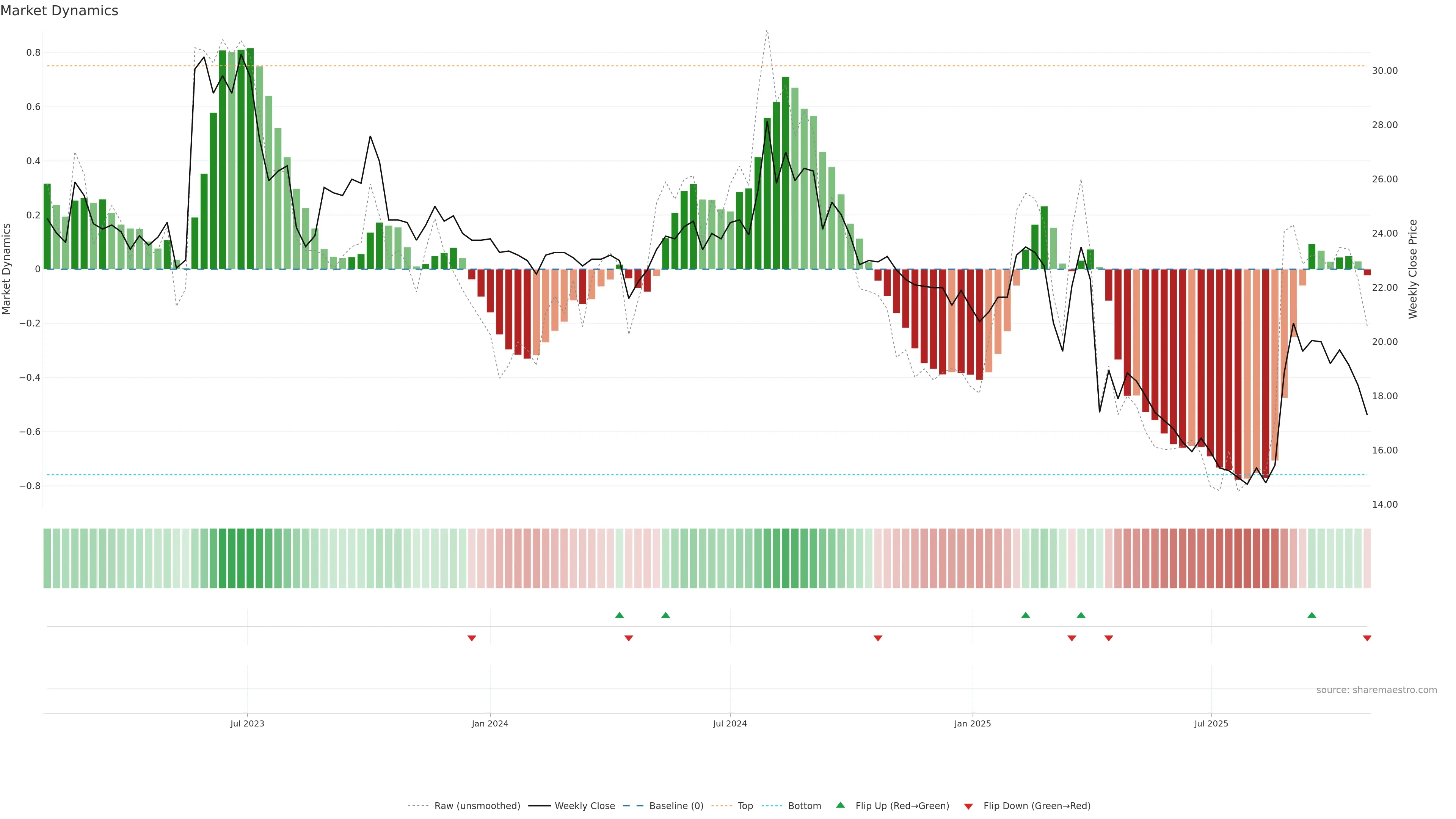Click the green flip-up marker after Jan 2025
Viewport: 1456px width, 819px height.
tap(1025, 615)
